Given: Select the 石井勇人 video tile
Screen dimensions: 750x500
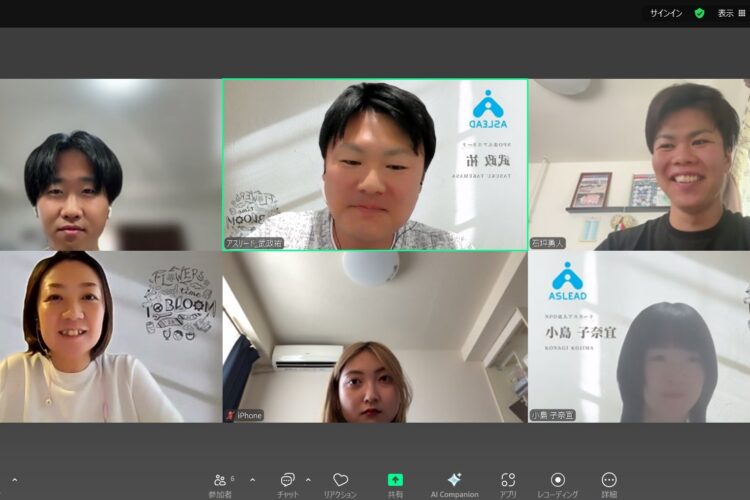Looking at the screenshot, I should [639, 165].
